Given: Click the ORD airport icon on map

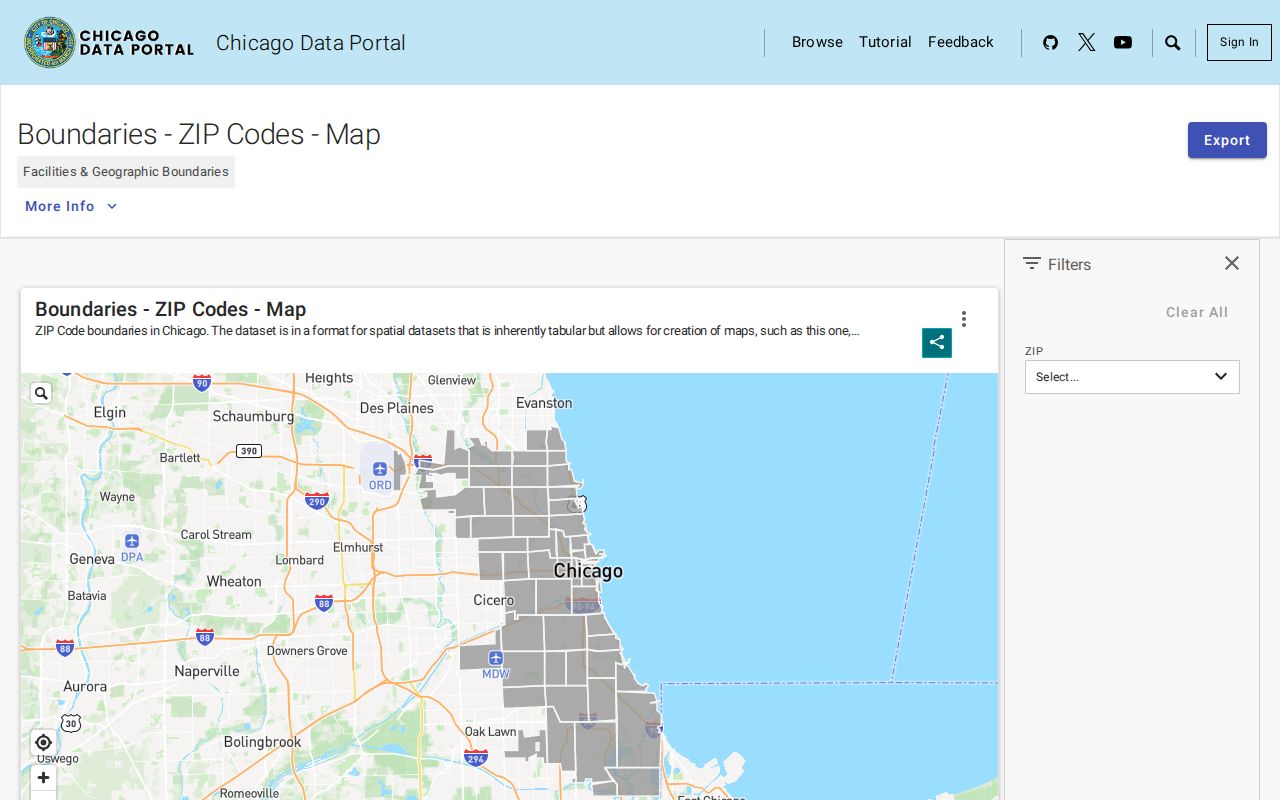Looking at the screenshot, I should 380,468.
